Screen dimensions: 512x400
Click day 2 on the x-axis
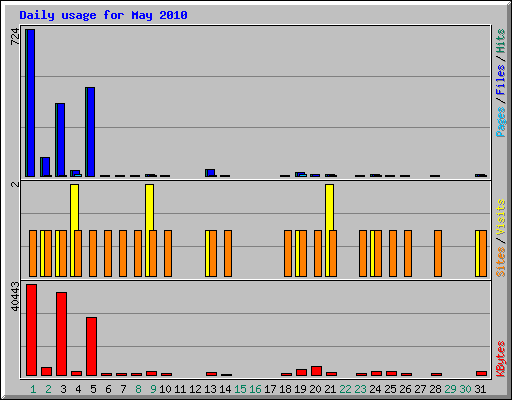tap(48, 389)
